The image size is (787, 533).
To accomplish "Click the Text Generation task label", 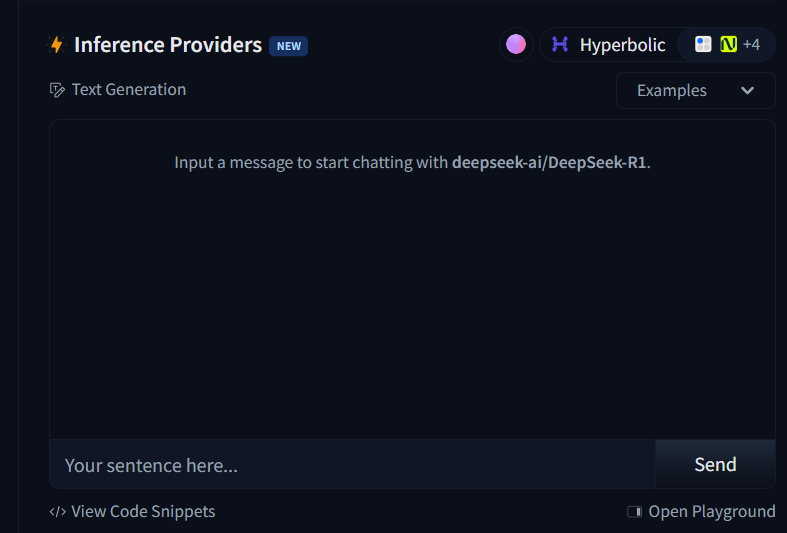I will point(129,90).
